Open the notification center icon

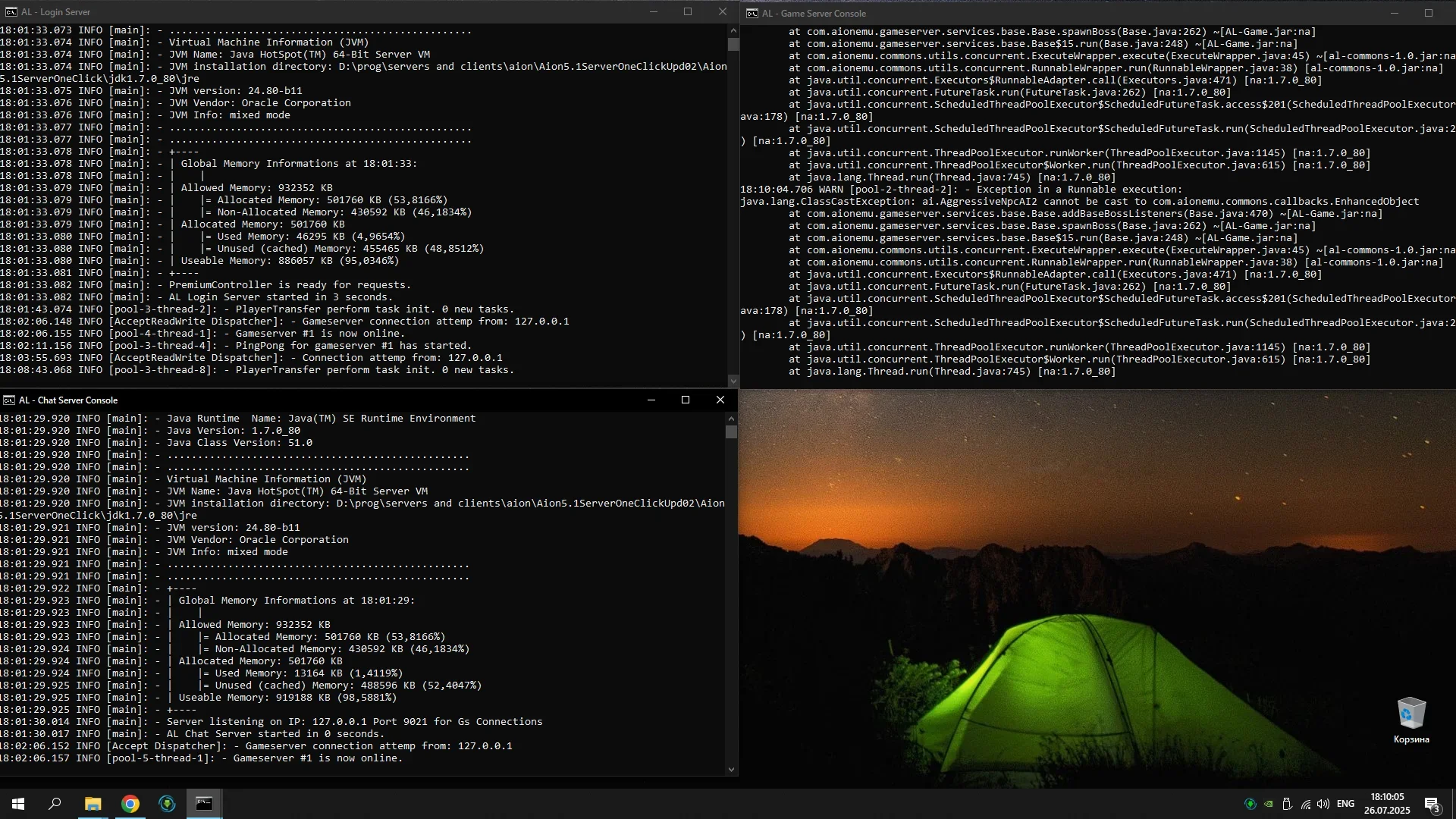click(x=1432, y=805)
